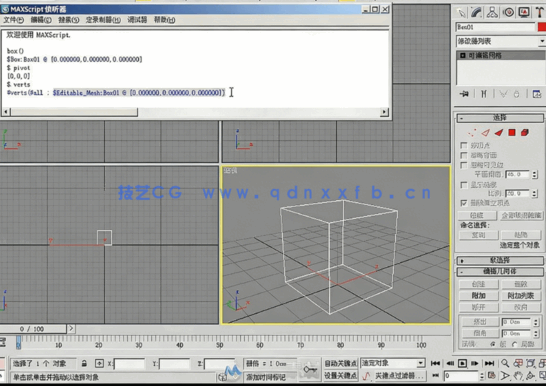The width and height of the screenshot is (546, 386).
Task: Select Polygon sub-object level icon
Action: [512, 133]
